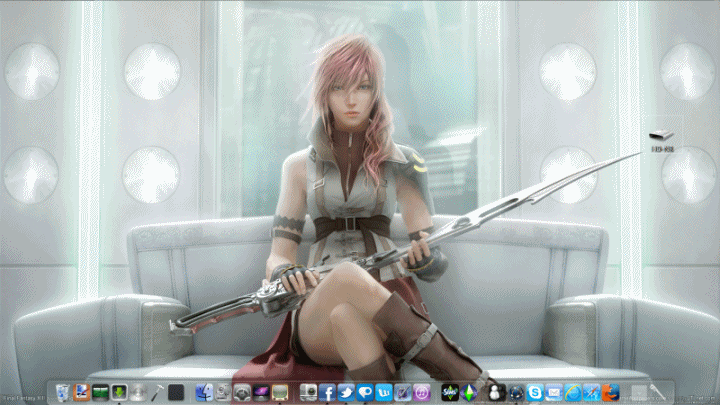Launch the silver camera icon in dock
The width and height of the screenshot is (720, 405).
click(x=308, y=393)
